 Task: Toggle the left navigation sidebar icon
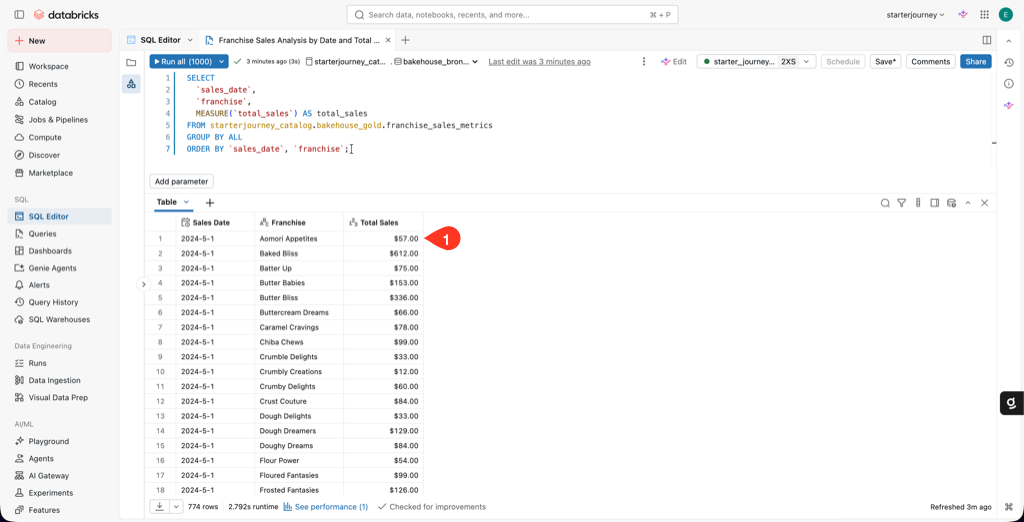pyautogui.click(x=19, y=14)
